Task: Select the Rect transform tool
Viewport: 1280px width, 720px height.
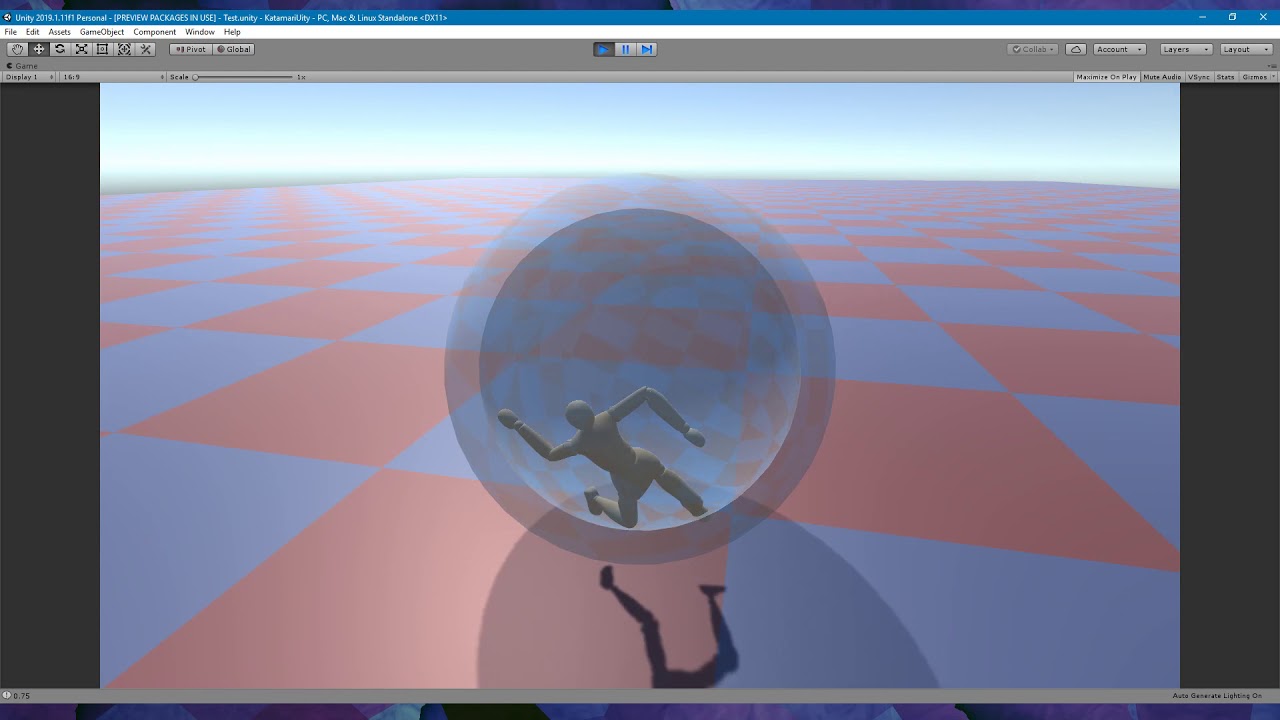Action: pyautogui.click(x=102, y=49)
